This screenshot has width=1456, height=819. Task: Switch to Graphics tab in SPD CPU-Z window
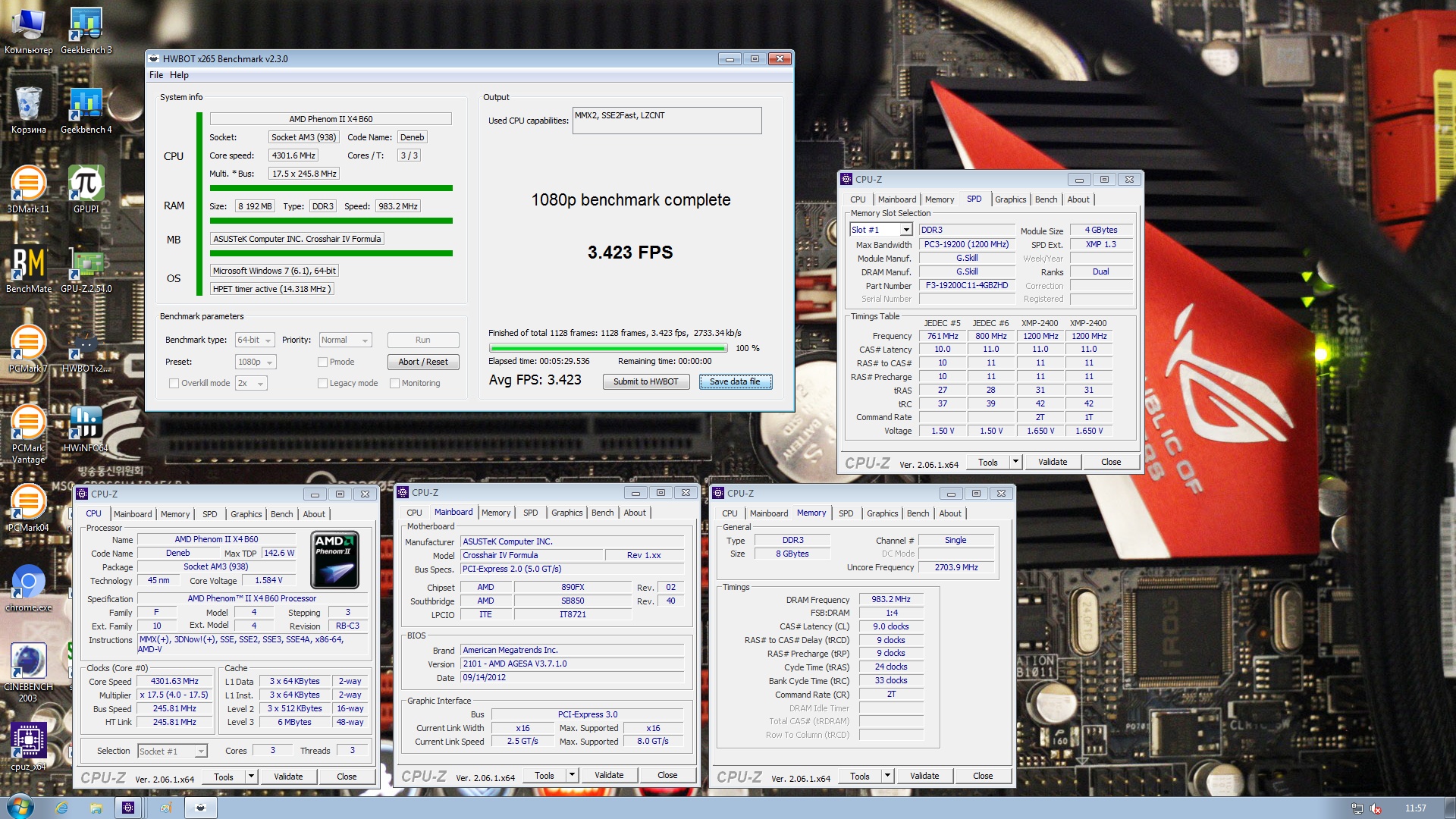1010,199
